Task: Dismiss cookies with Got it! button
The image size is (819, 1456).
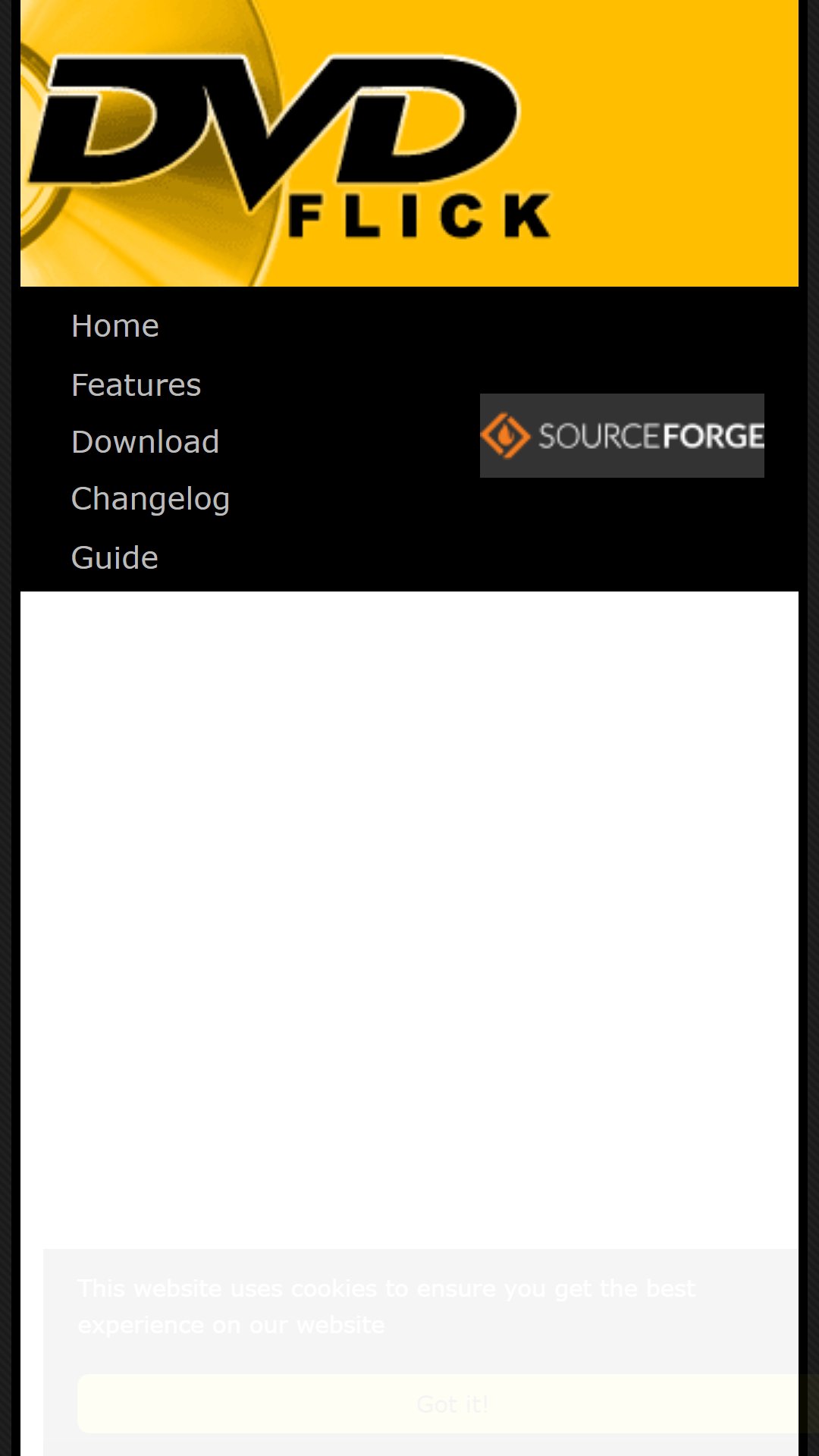Action: [452, 1404]
